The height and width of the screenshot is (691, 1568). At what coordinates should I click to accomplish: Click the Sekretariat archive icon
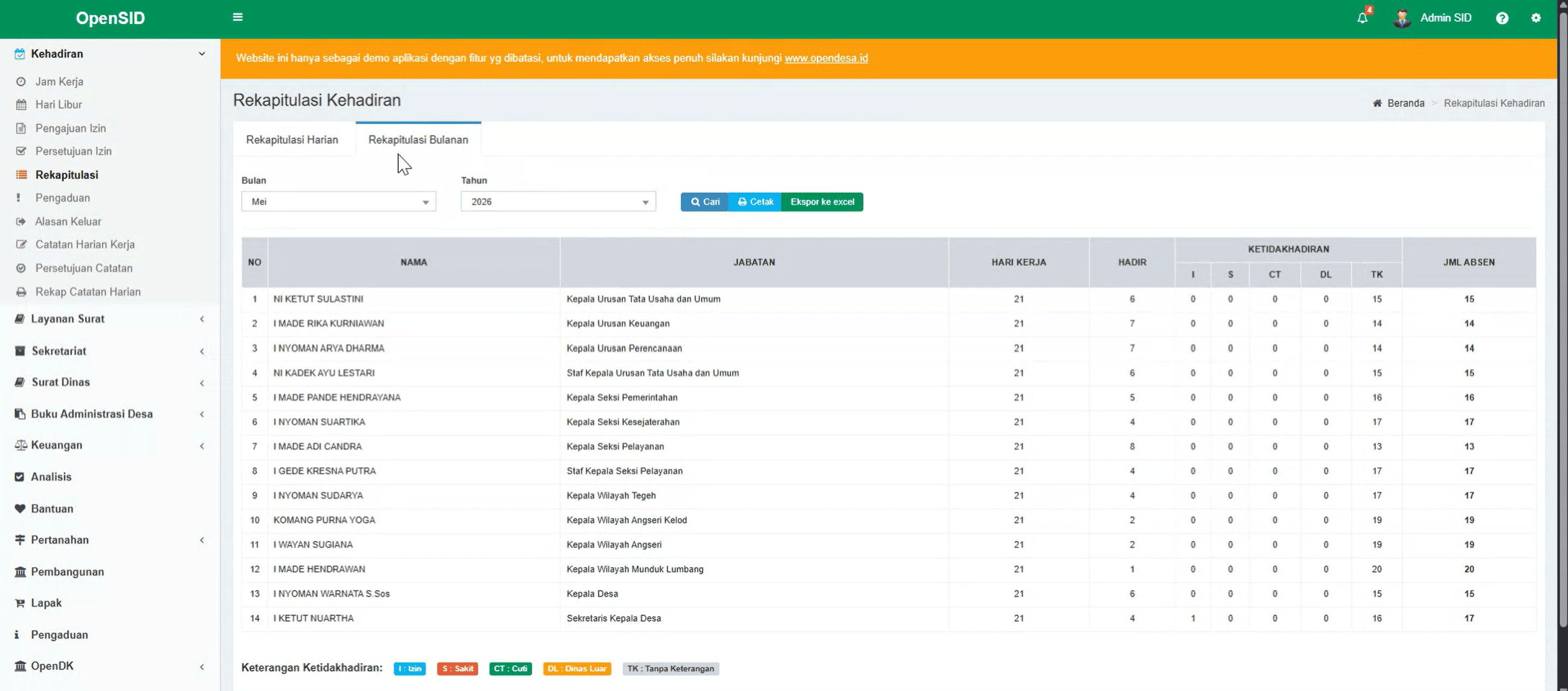20,350
